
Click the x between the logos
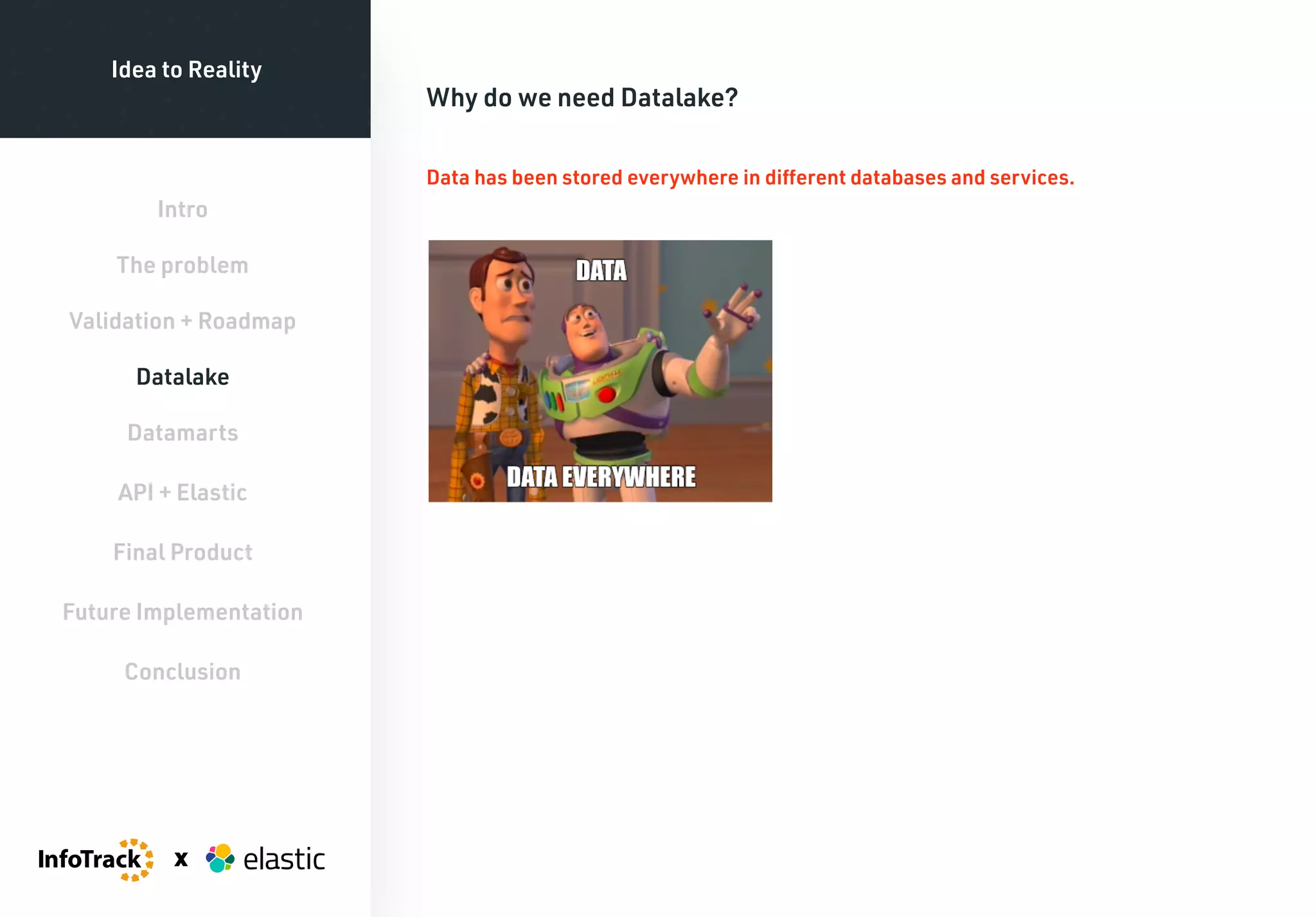[181, 859]
